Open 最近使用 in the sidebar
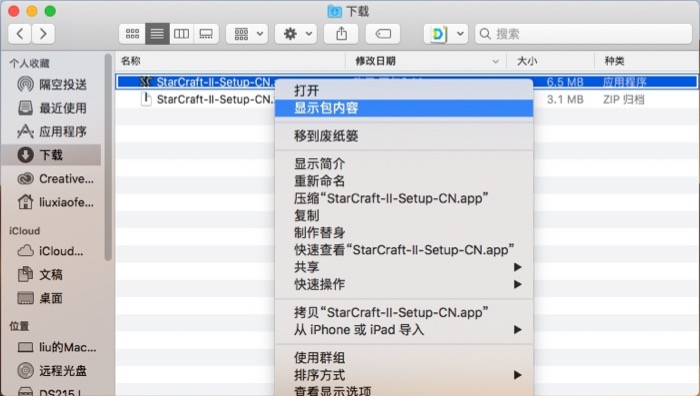The width and height of the screenshot is (700, 396). (x=53, y=108)
